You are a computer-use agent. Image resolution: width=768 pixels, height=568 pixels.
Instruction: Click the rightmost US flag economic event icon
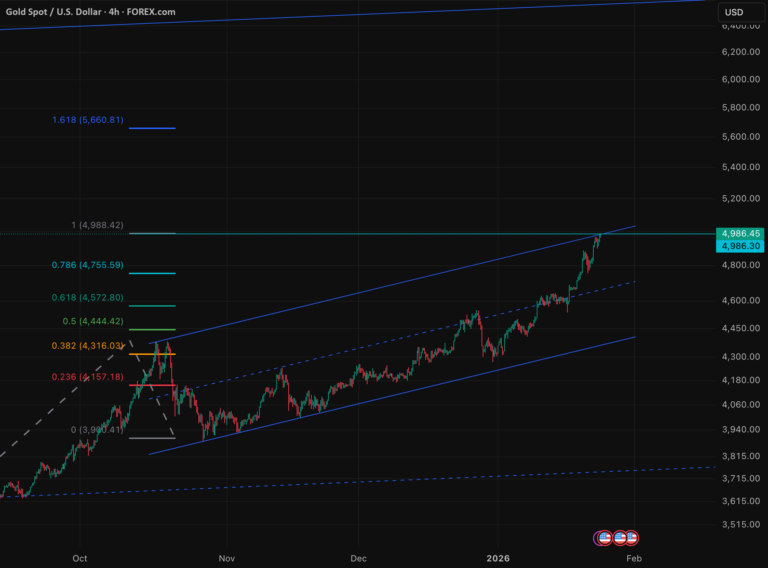point(632,538)
